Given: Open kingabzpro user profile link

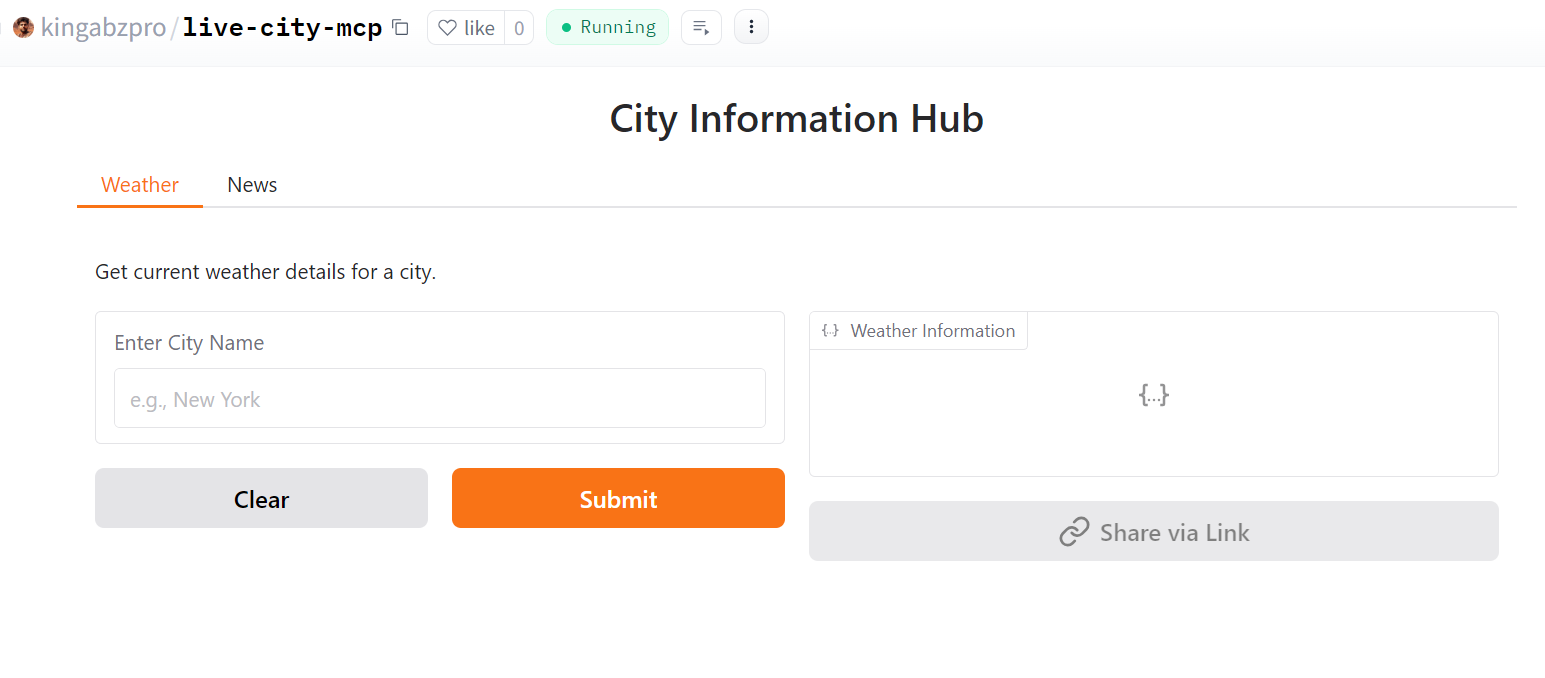Looking at the screenshot, I should (x=103, y=28).
